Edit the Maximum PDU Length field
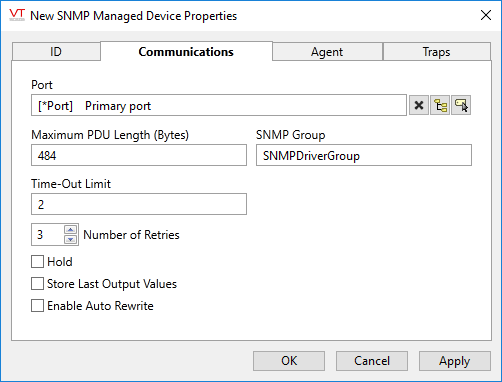 coord(139,155)
